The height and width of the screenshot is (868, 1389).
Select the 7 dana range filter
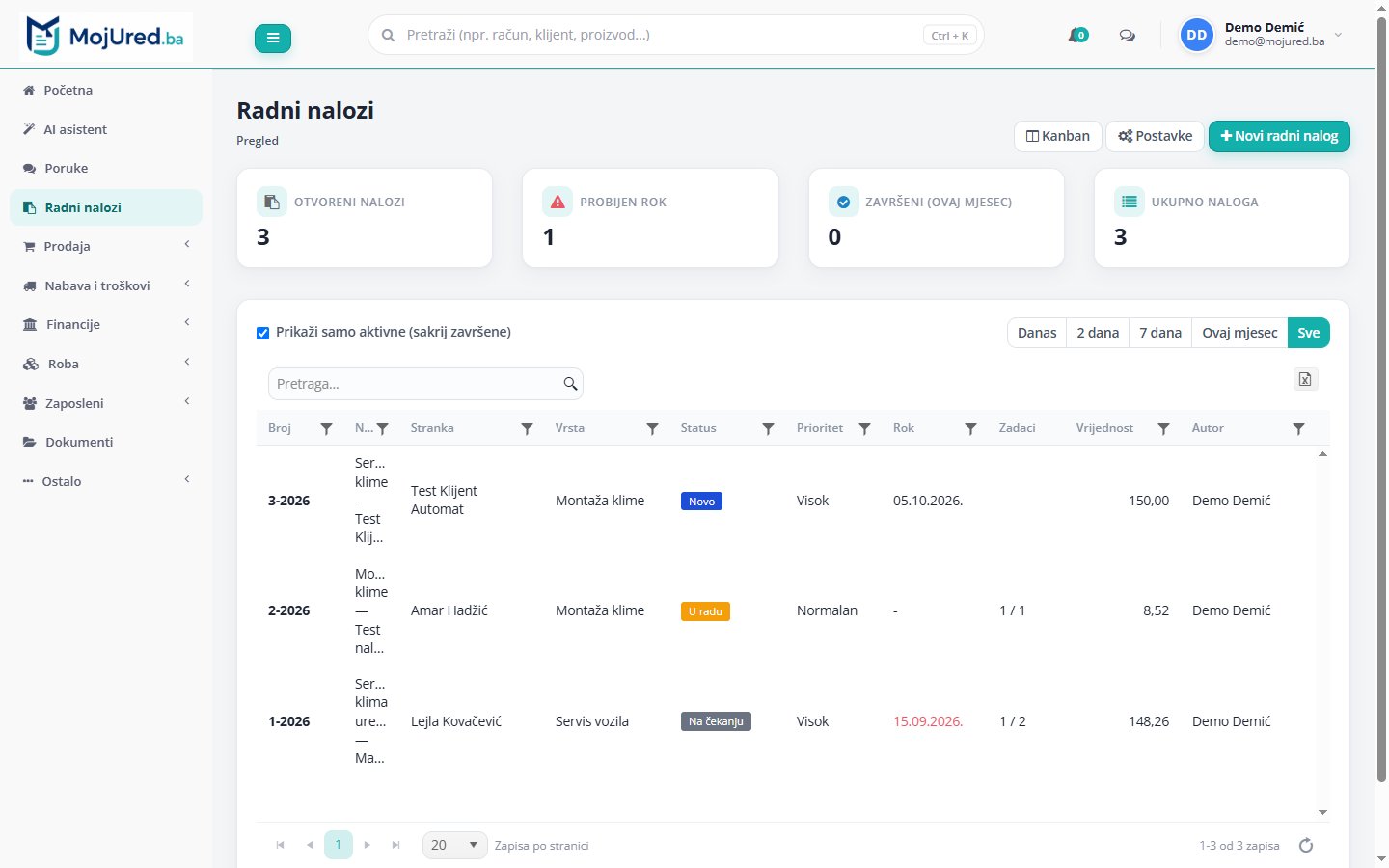(x=1160, y=333)
